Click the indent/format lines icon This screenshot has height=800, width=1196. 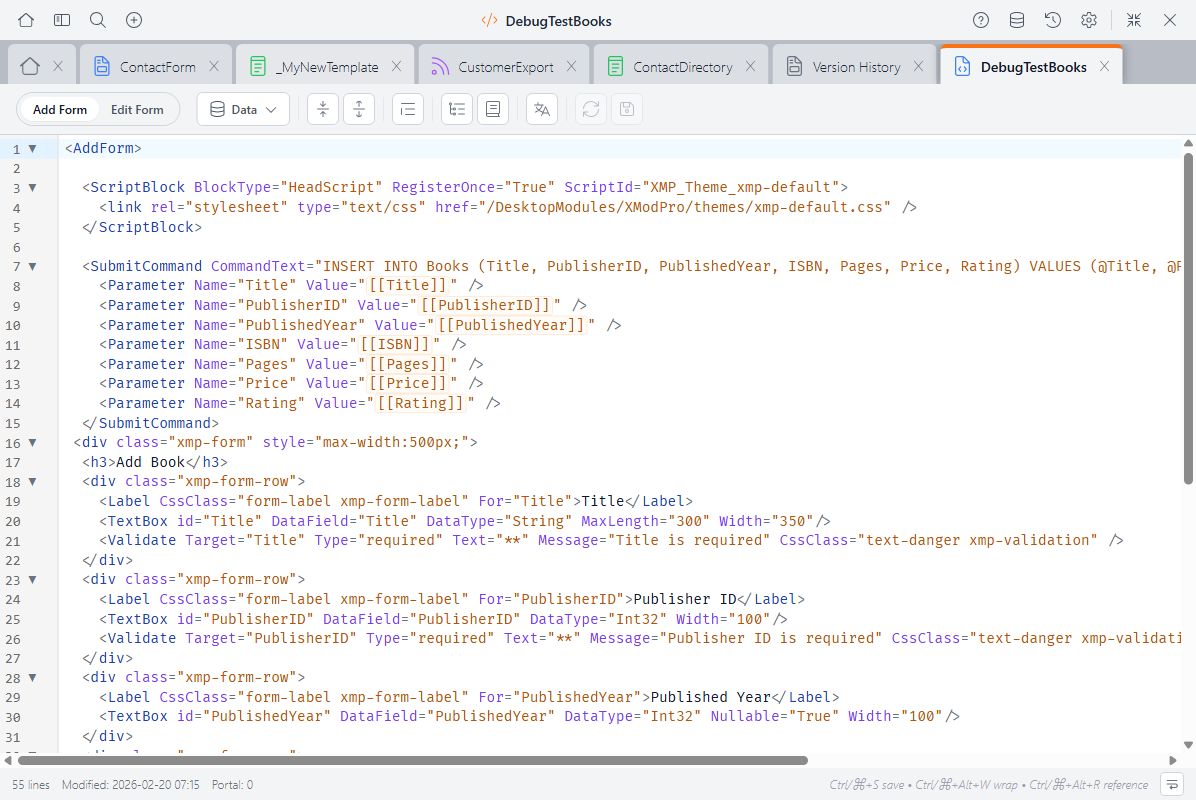[408, 109]
